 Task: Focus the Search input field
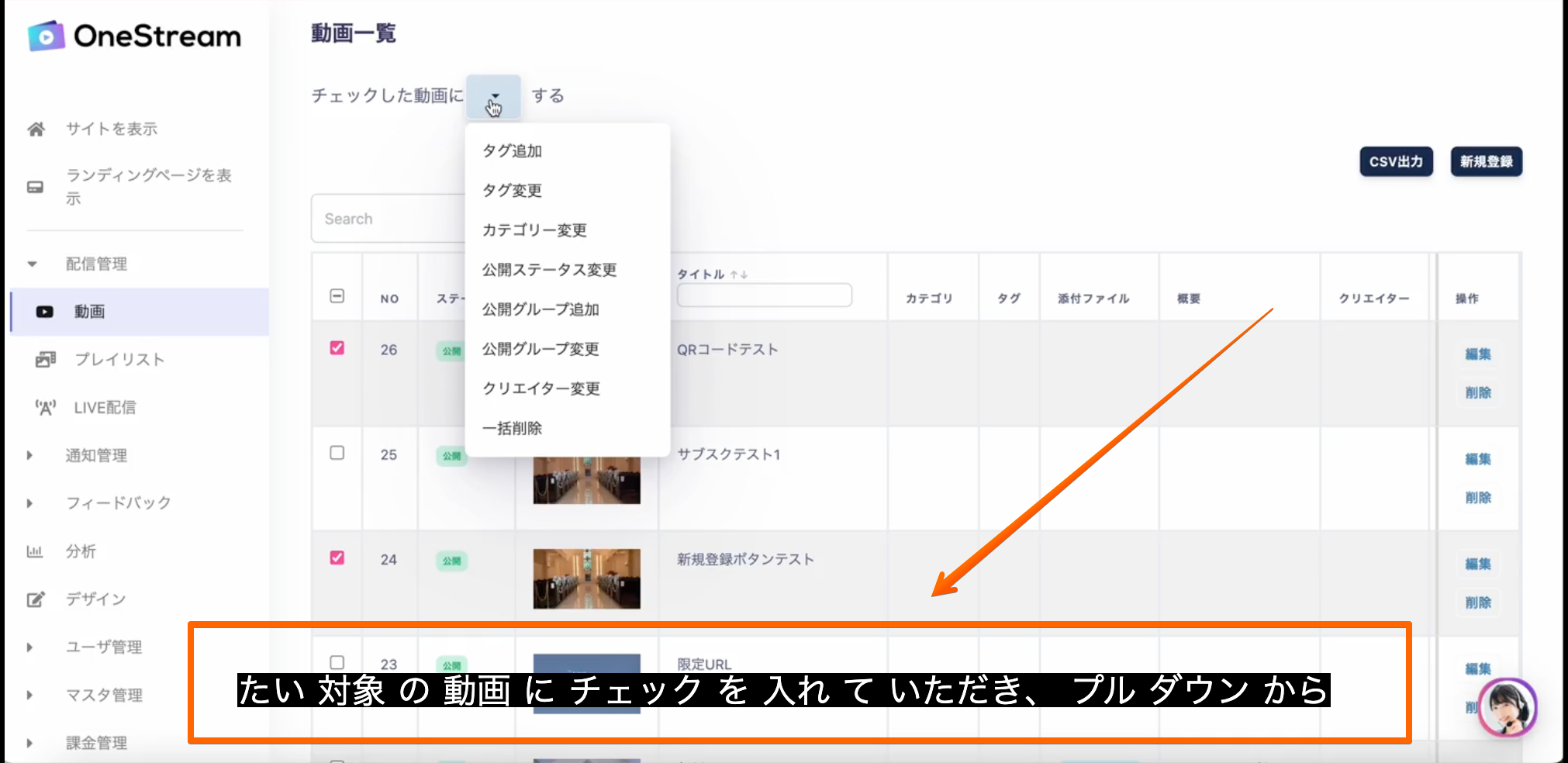click(389, 219)
